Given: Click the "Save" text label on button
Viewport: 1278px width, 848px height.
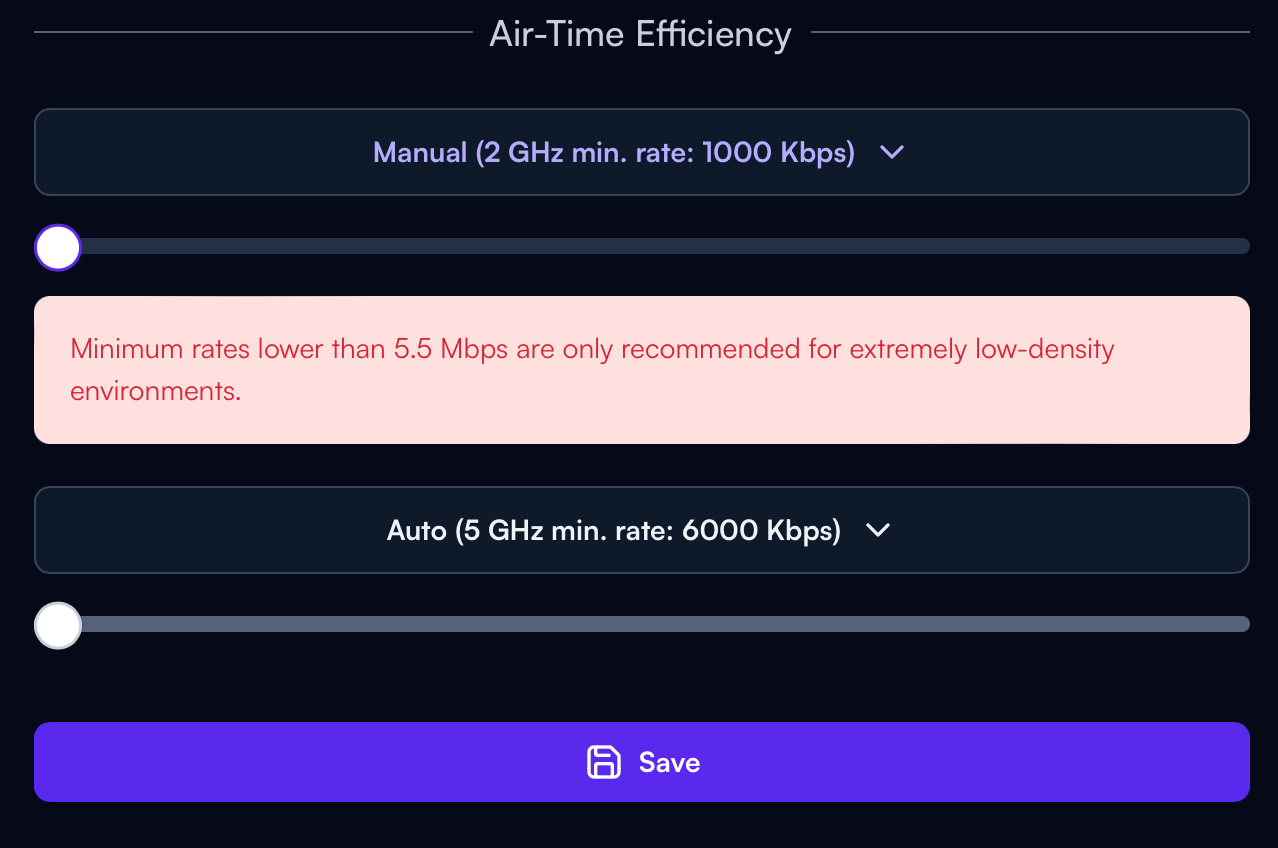Looking at the screenshot, I should click(669, 762).
